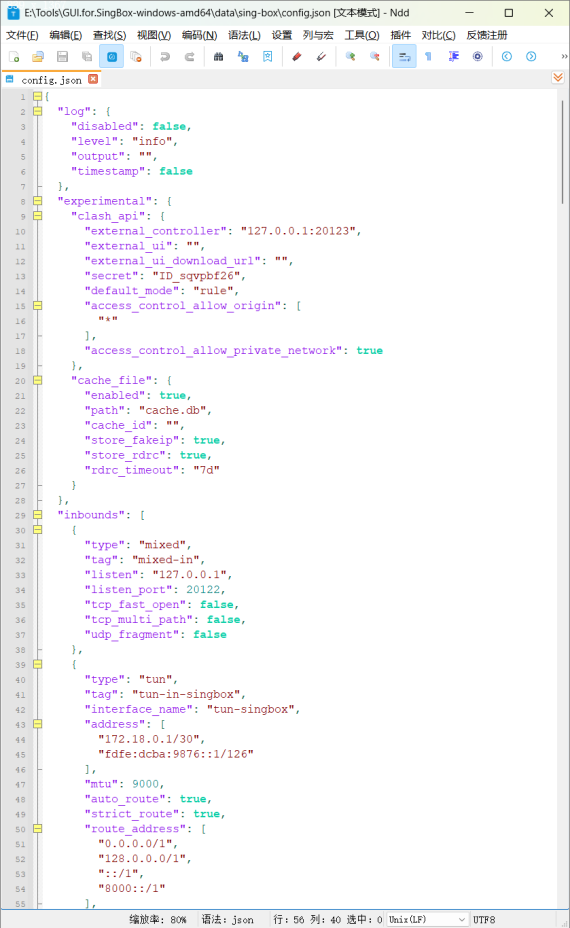The height and width of the screenshot is (928, 570).
Task: Click the save file toolbar icon
Action: tap(62, 57)
